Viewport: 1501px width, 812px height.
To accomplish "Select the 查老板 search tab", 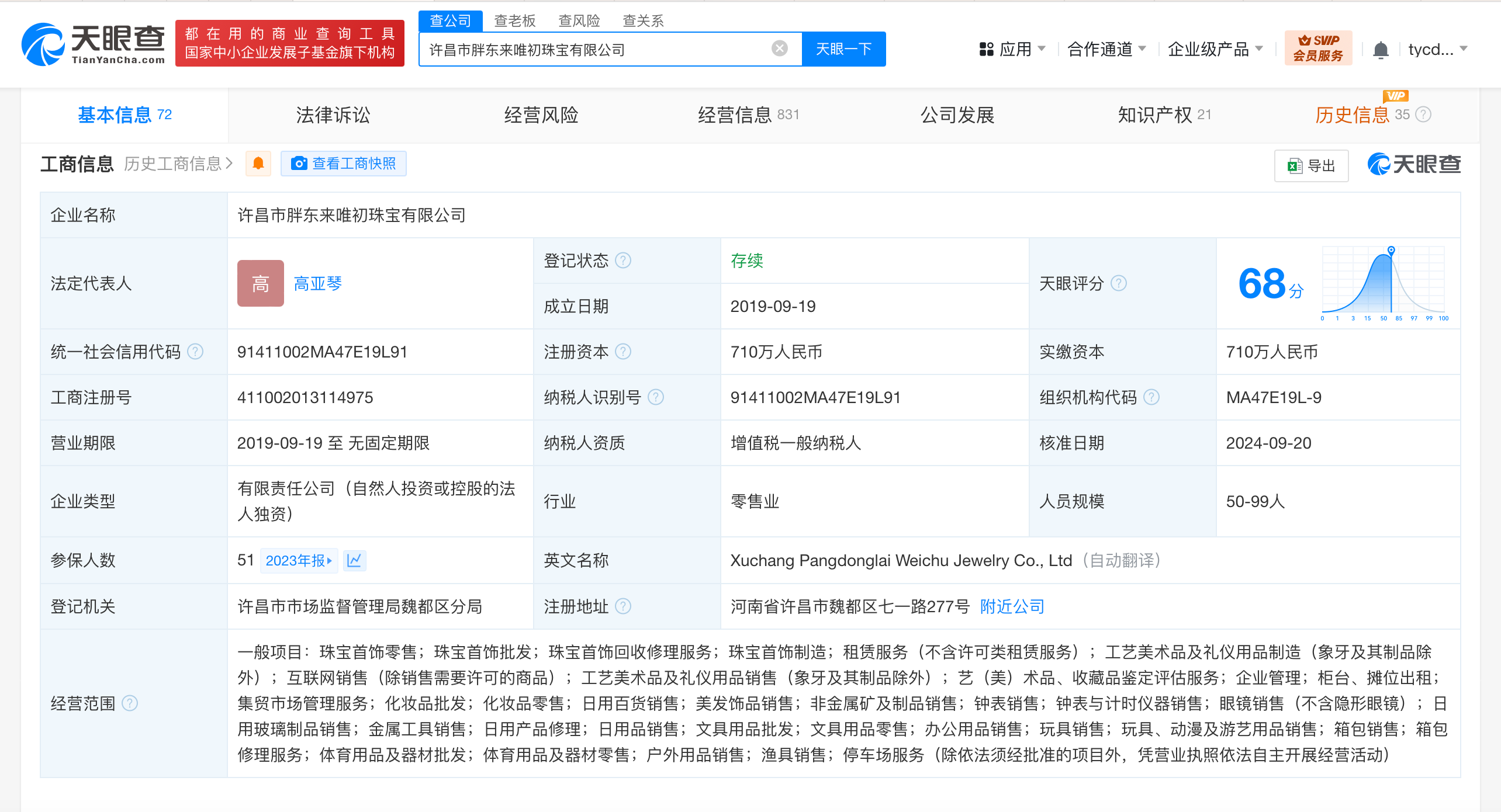I will 514,21.
